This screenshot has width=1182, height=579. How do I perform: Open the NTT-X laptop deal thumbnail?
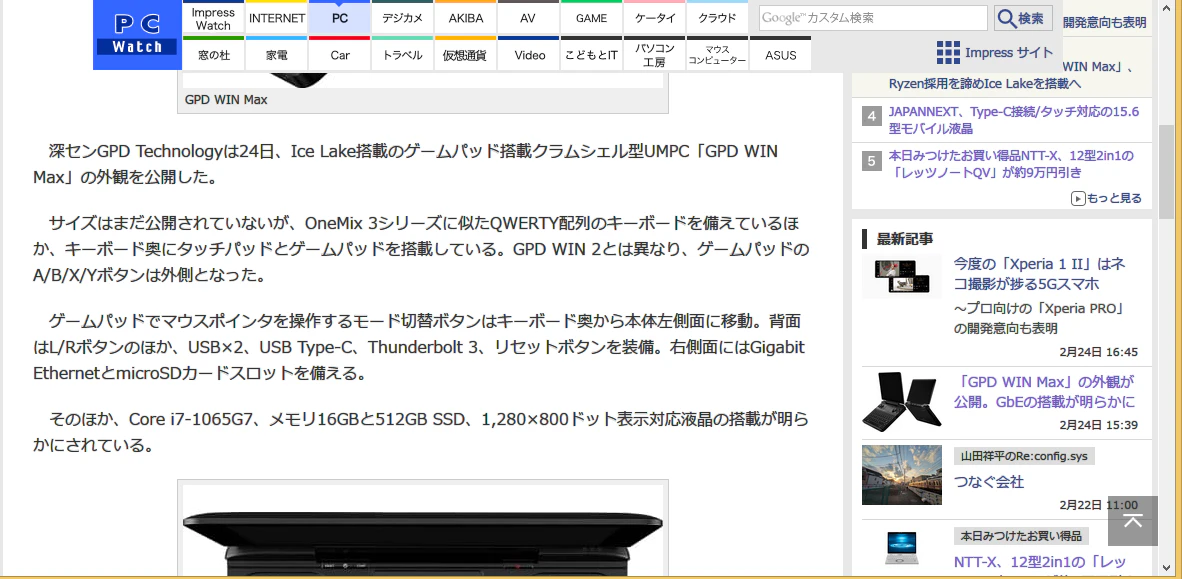coord(902,549)
